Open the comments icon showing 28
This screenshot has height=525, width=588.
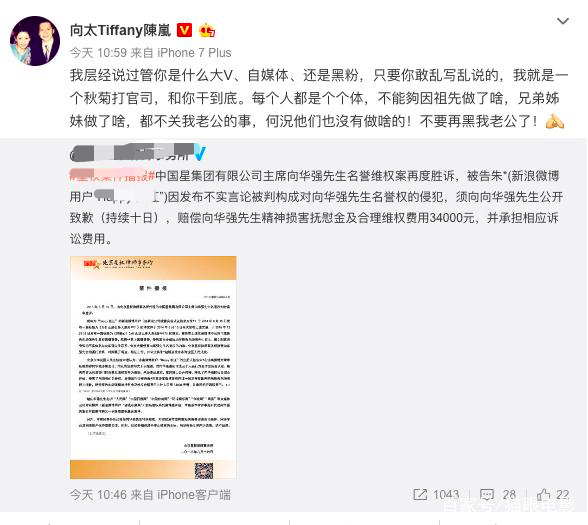tap(487, 495)
